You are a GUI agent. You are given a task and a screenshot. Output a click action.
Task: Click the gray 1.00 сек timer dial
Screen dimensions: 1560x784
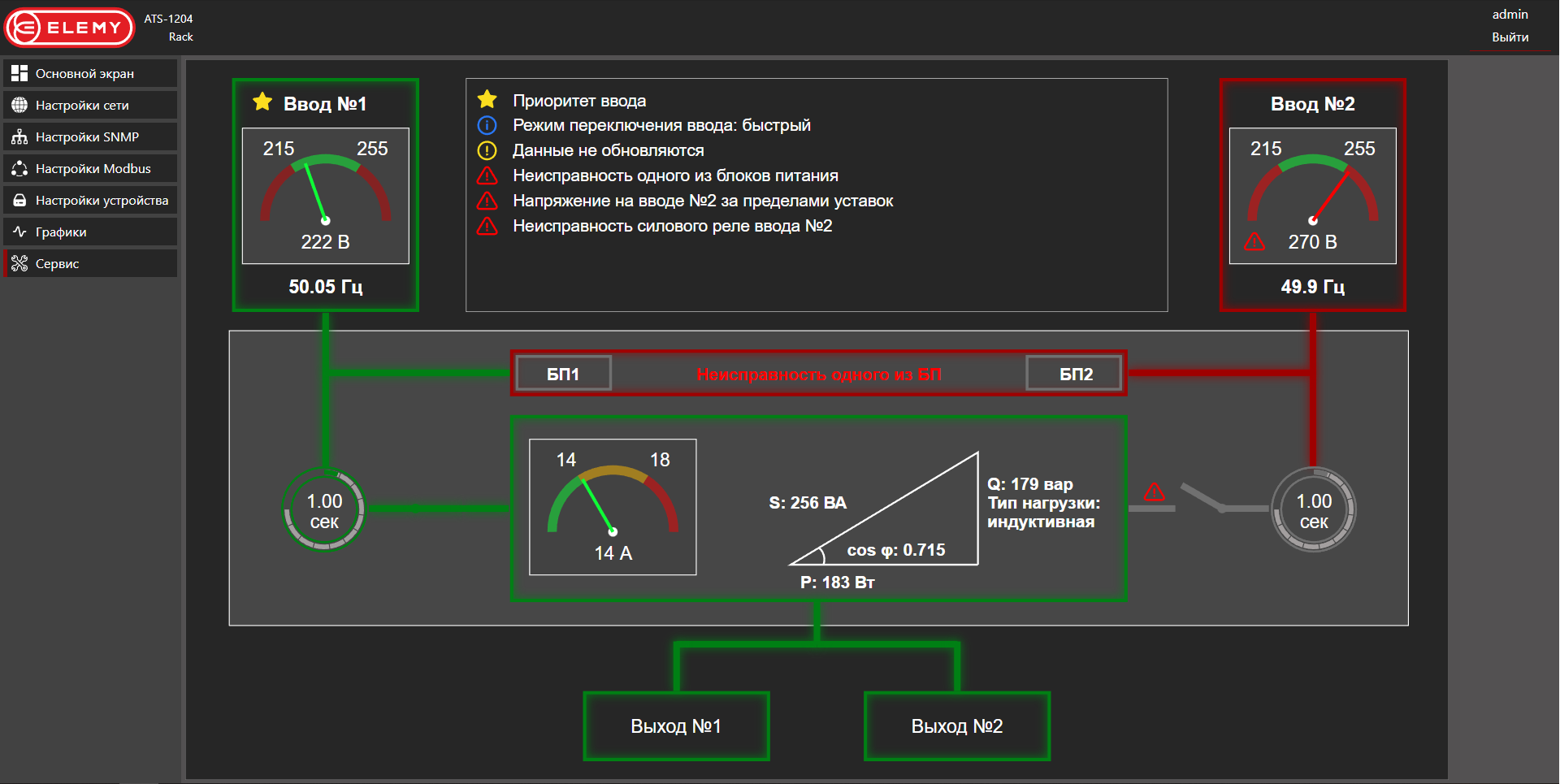pos(1314,510)
